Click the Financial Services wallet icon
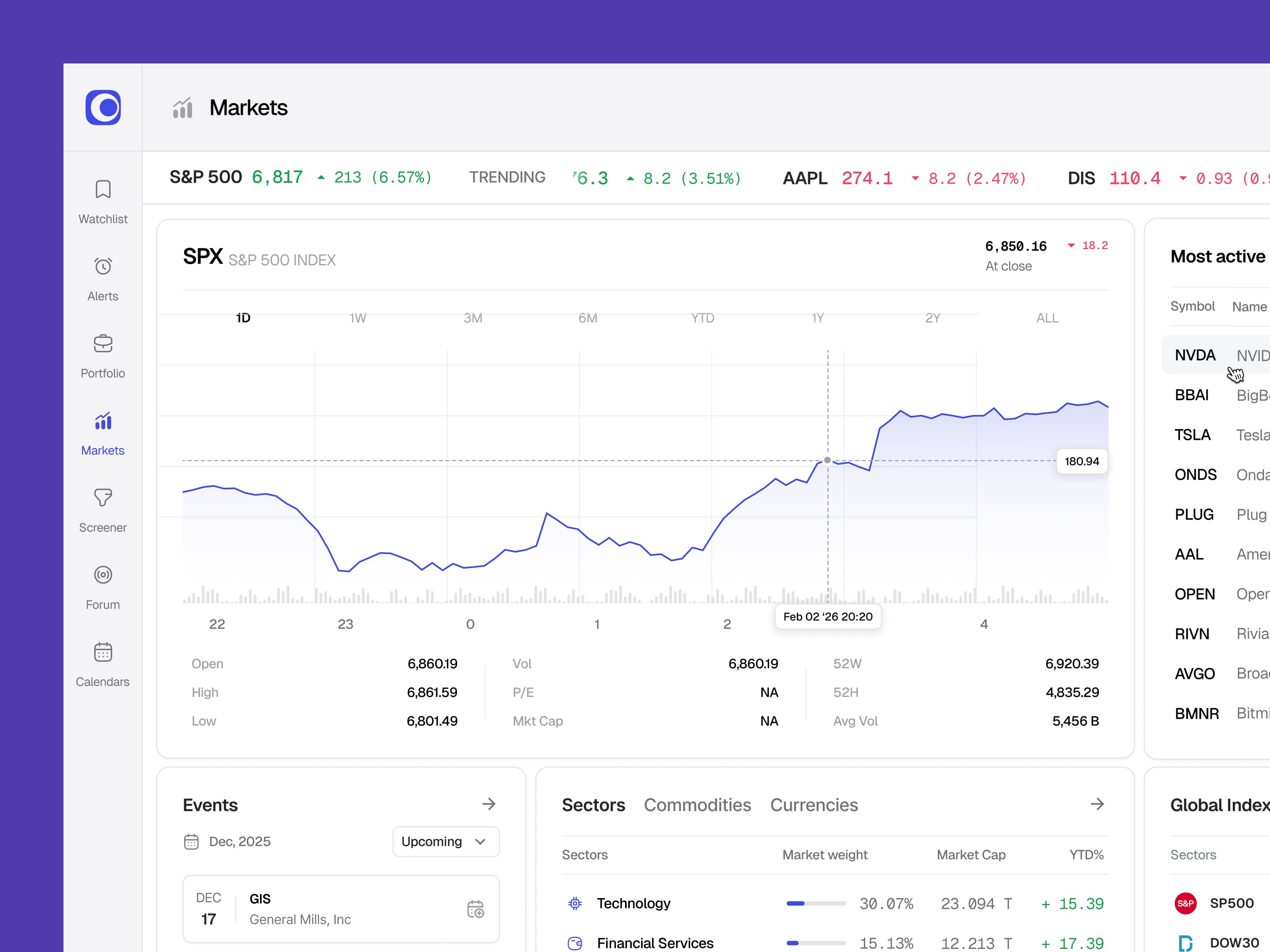Image resolution: width=1270 pixels, height=952 pixels. (575, 943)
